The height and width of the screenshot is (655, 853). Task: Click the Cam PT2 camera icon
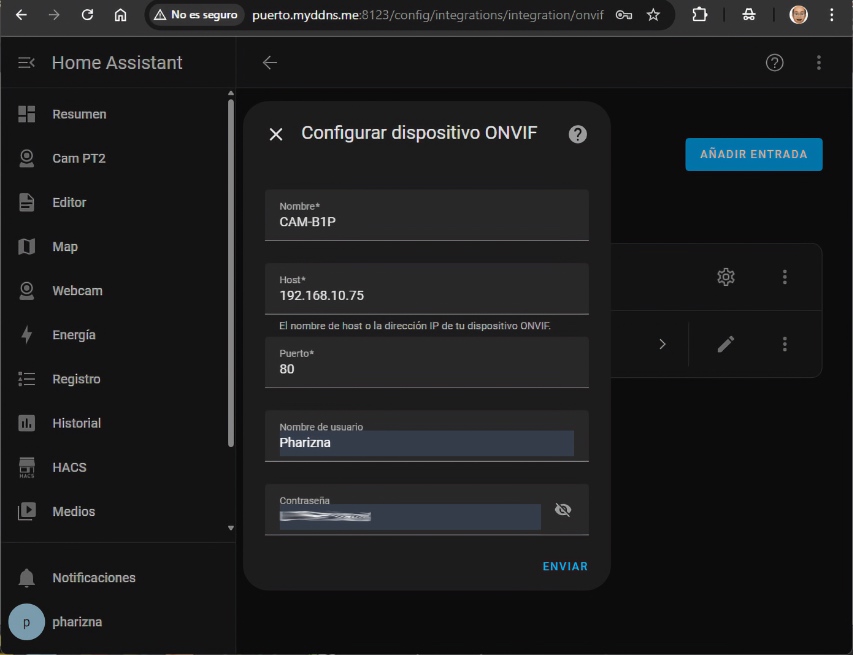pyautogui.click(x=26, y=158)
